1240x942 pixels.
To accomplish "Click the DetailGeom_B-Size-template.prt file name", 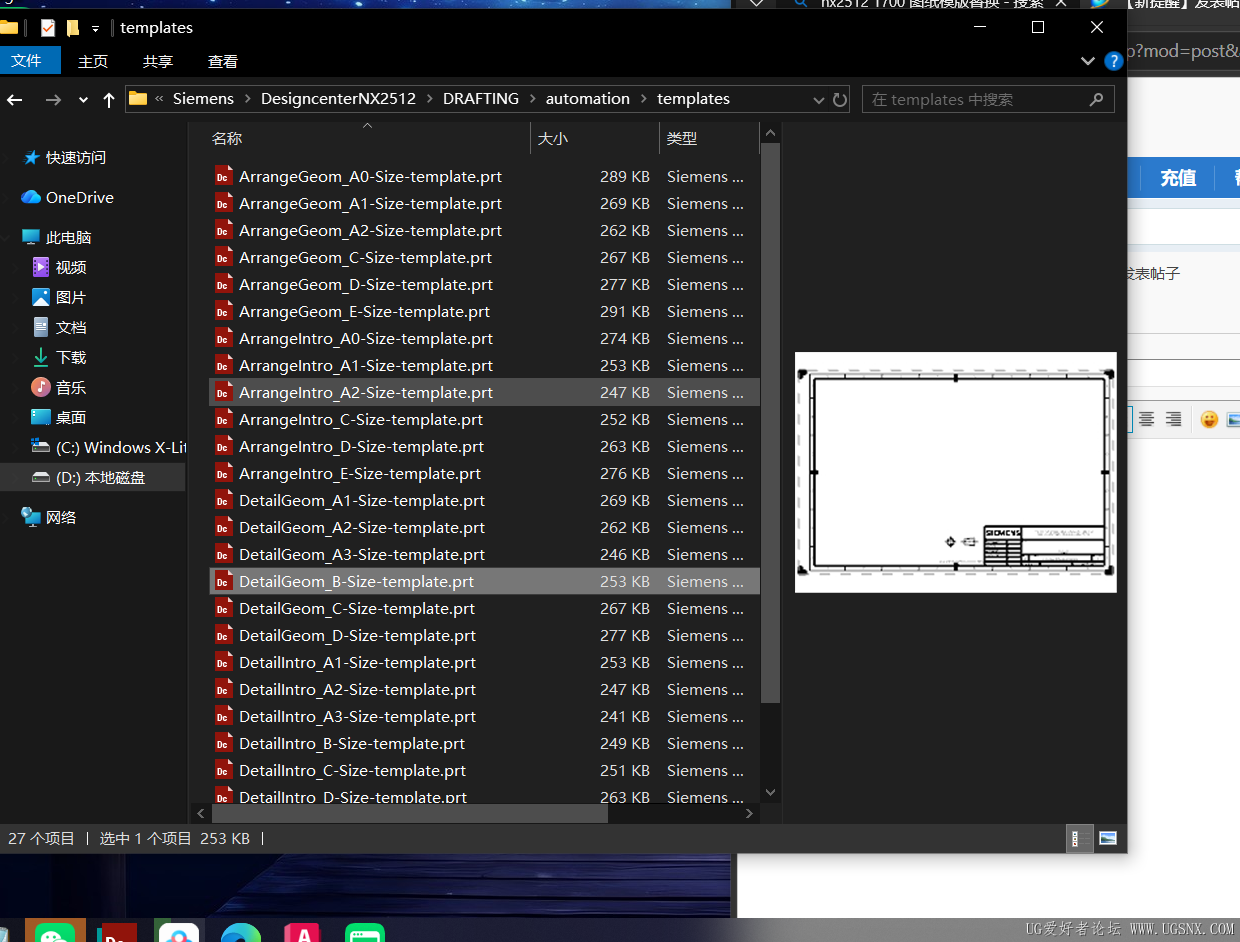I will (356, 581).
